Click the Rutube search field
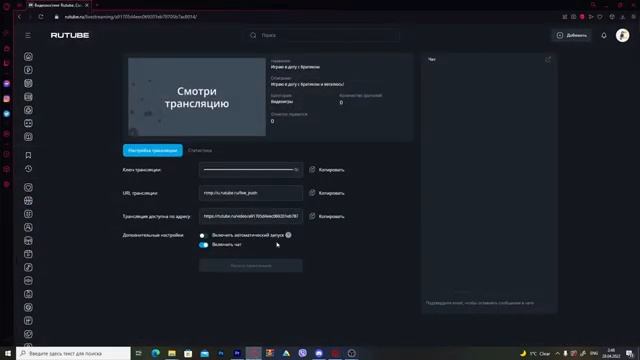 click(x=322, y=36)
